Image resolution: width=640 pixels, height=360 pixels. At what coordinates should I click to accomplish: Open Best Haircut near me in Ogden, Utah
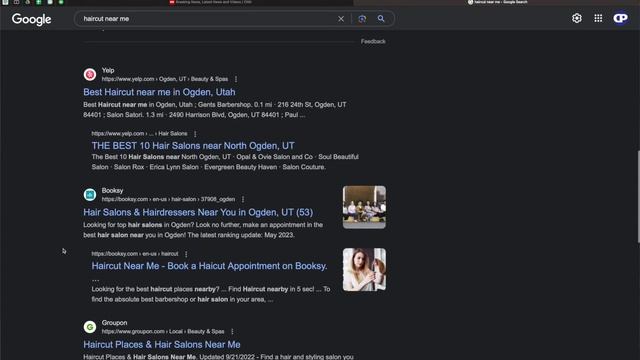[159, 92]
